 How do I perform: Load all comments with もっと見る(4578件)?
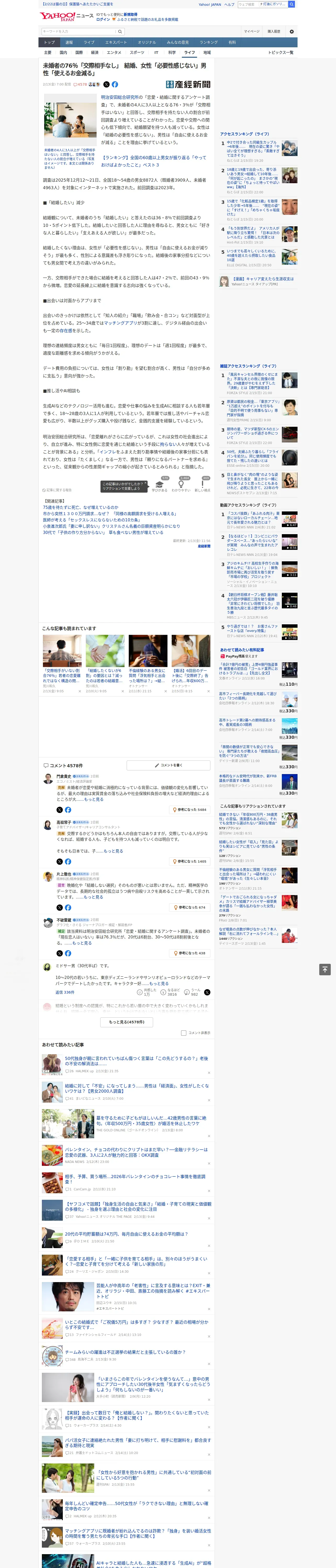(x=127, y=1022)
